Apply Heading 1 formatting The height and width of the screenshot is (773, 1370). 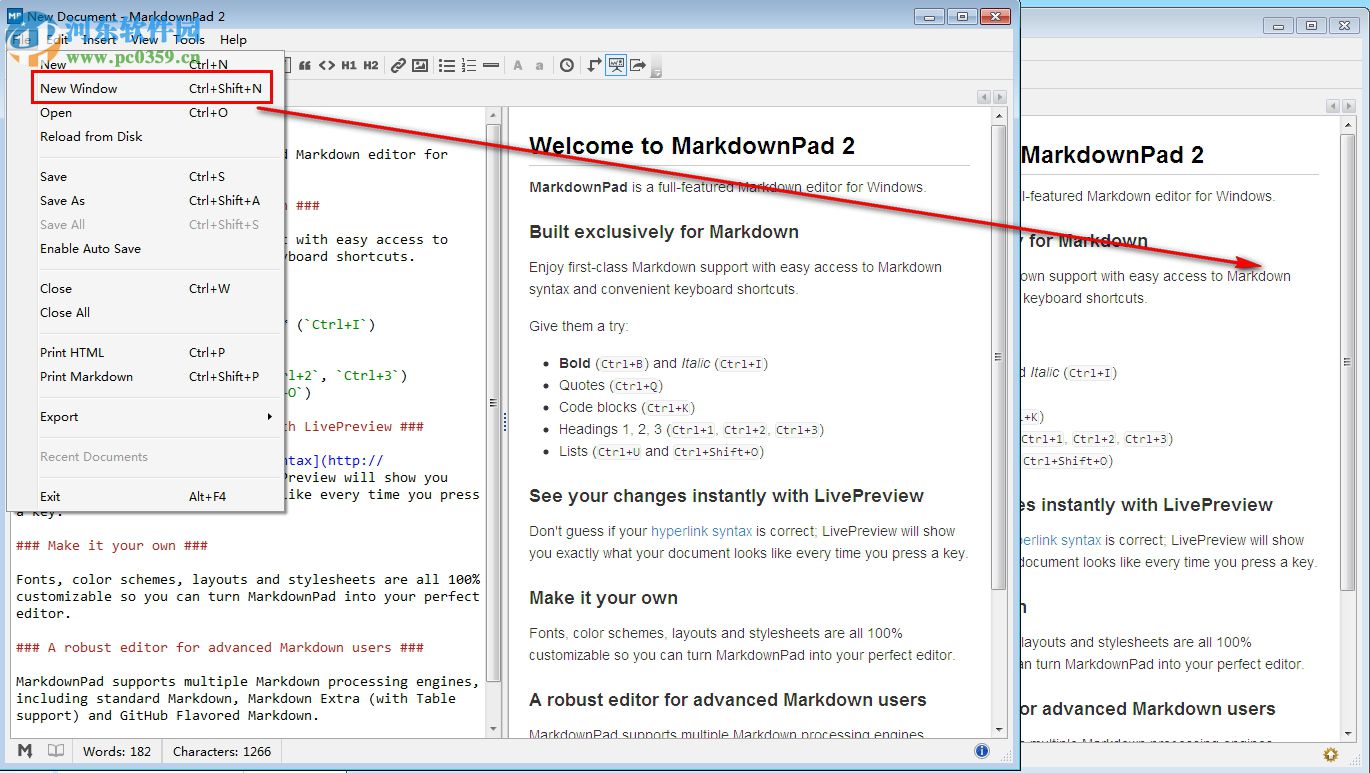tap(347, 65)
